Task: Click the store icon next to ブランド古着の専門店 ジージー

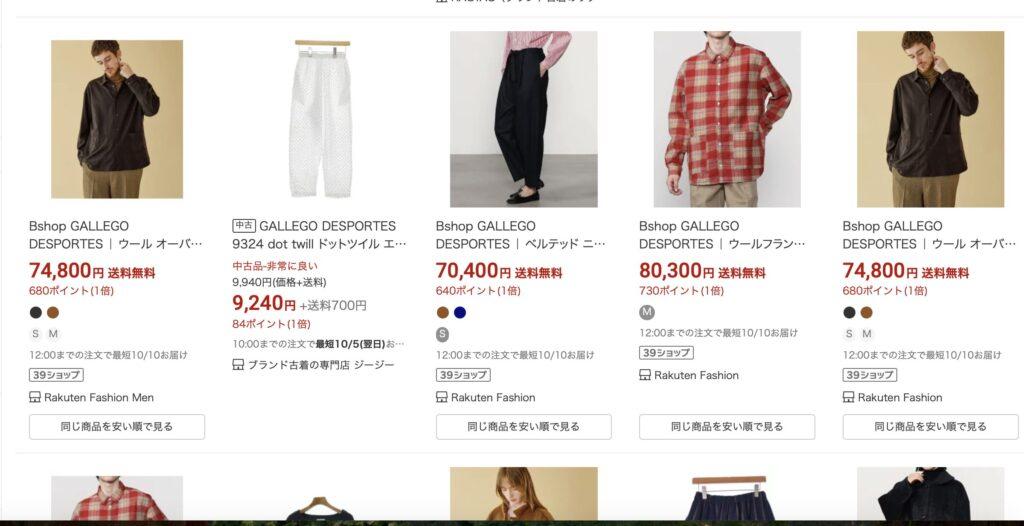Action: pos(238,365)
